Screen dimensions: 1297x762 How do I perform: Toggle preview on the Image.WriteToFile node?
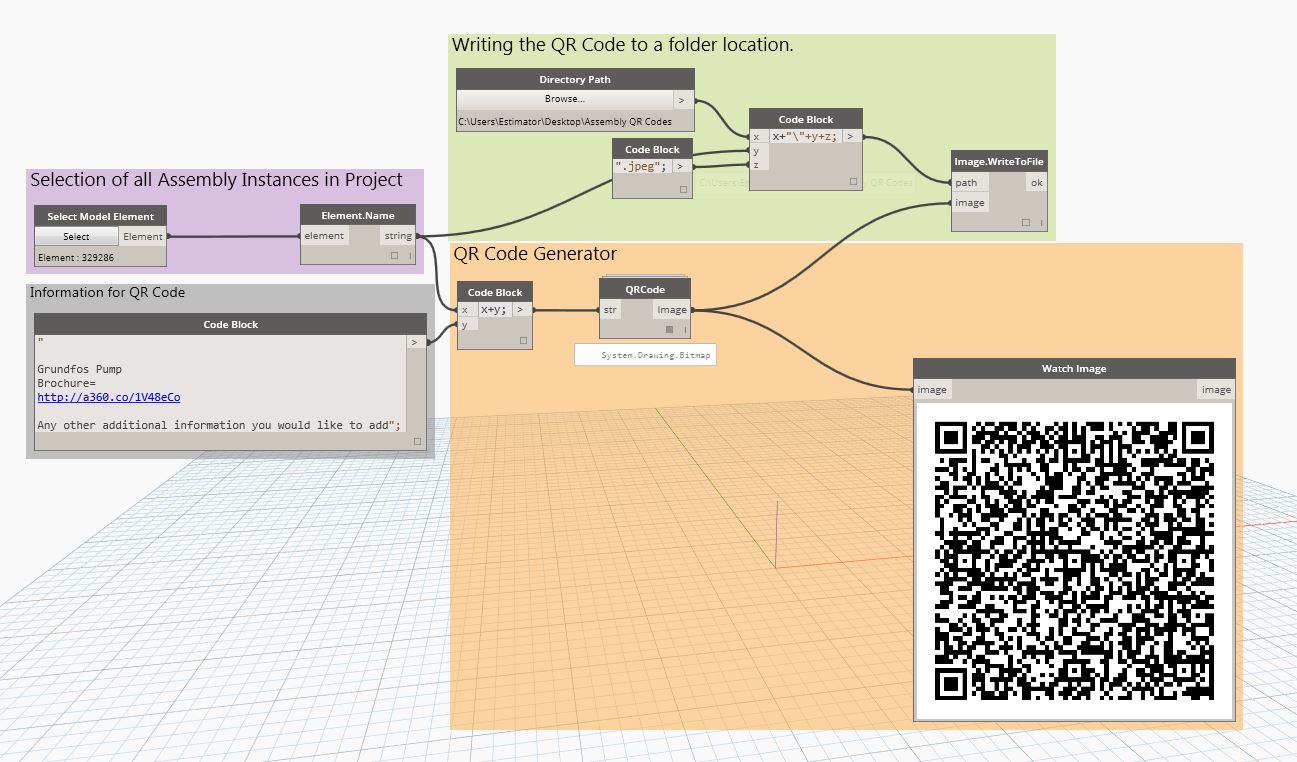[x=1024, y=222]
